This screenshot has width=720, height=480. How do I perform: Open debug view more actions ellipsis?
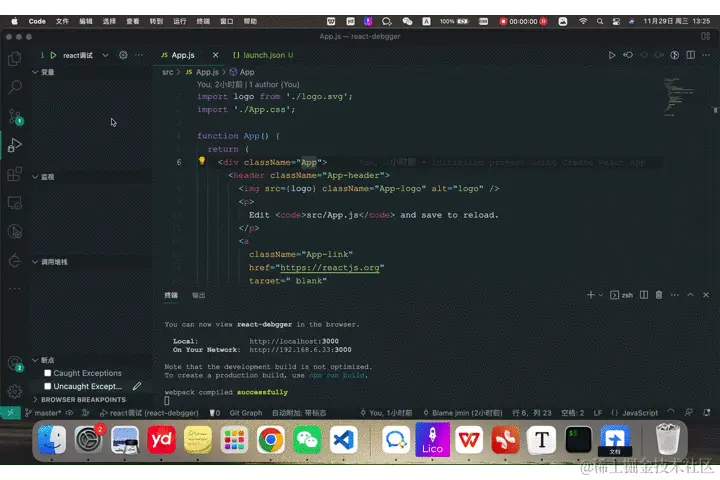coord(139,55)
